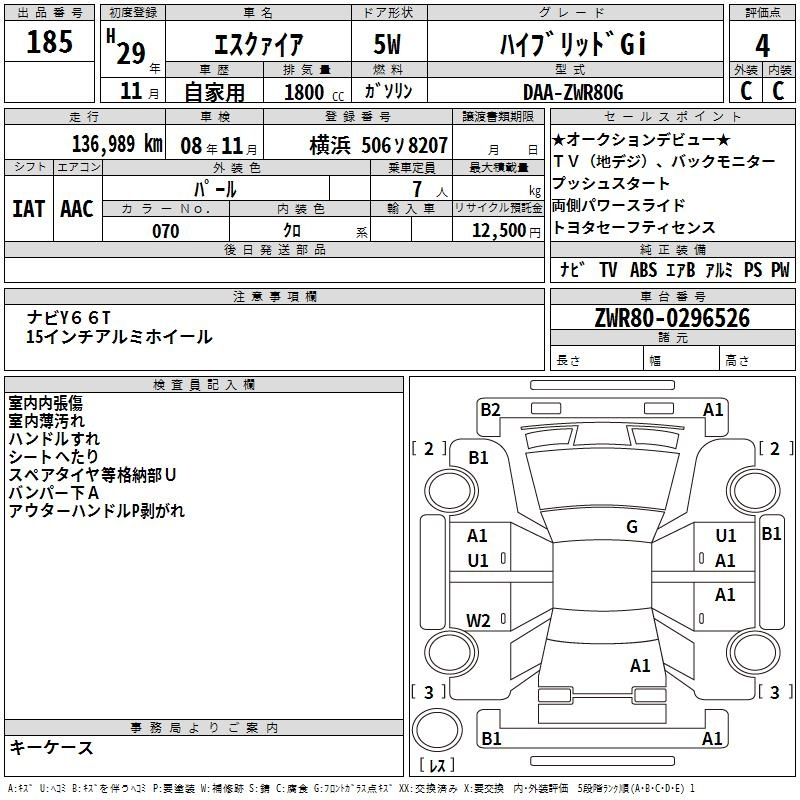This screenshot has width=800, height=800.
Task: Click the registration number 横浜 506 ソ 8207
Action: (x=378, y=144)
